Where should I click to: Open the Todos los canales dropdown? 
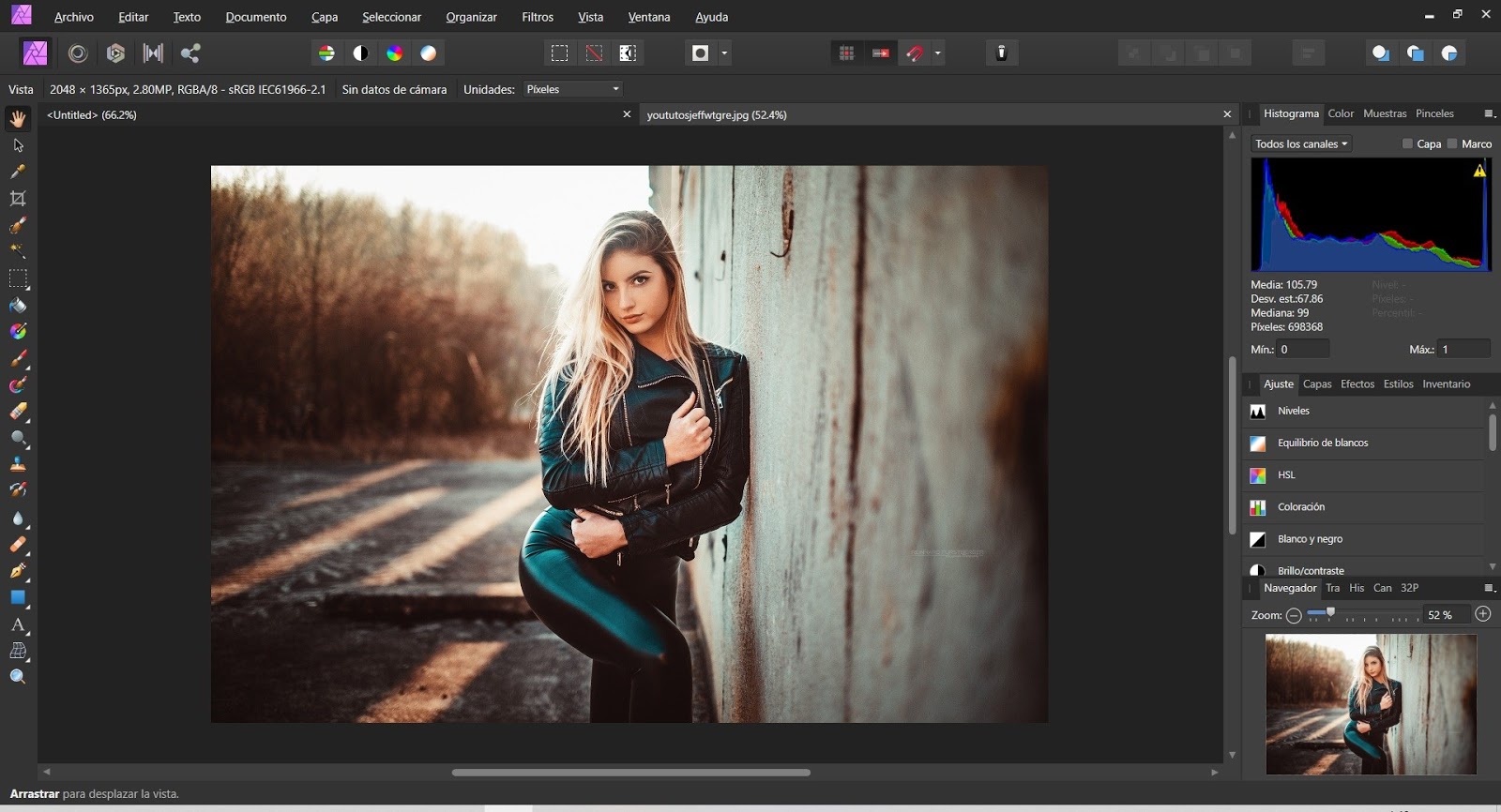click(x=1301, y=143)
